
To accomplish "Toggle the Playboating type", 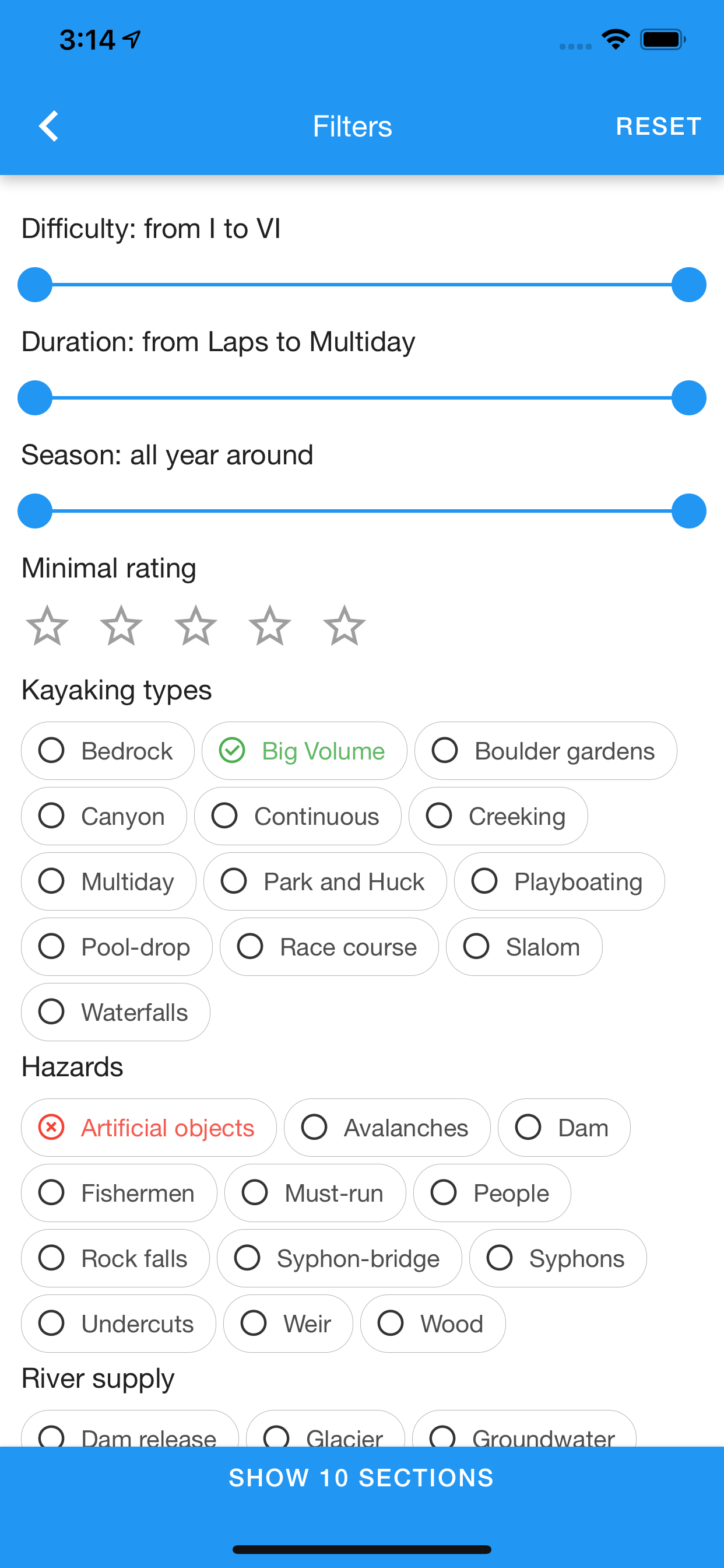I will [x=559, y=881].
